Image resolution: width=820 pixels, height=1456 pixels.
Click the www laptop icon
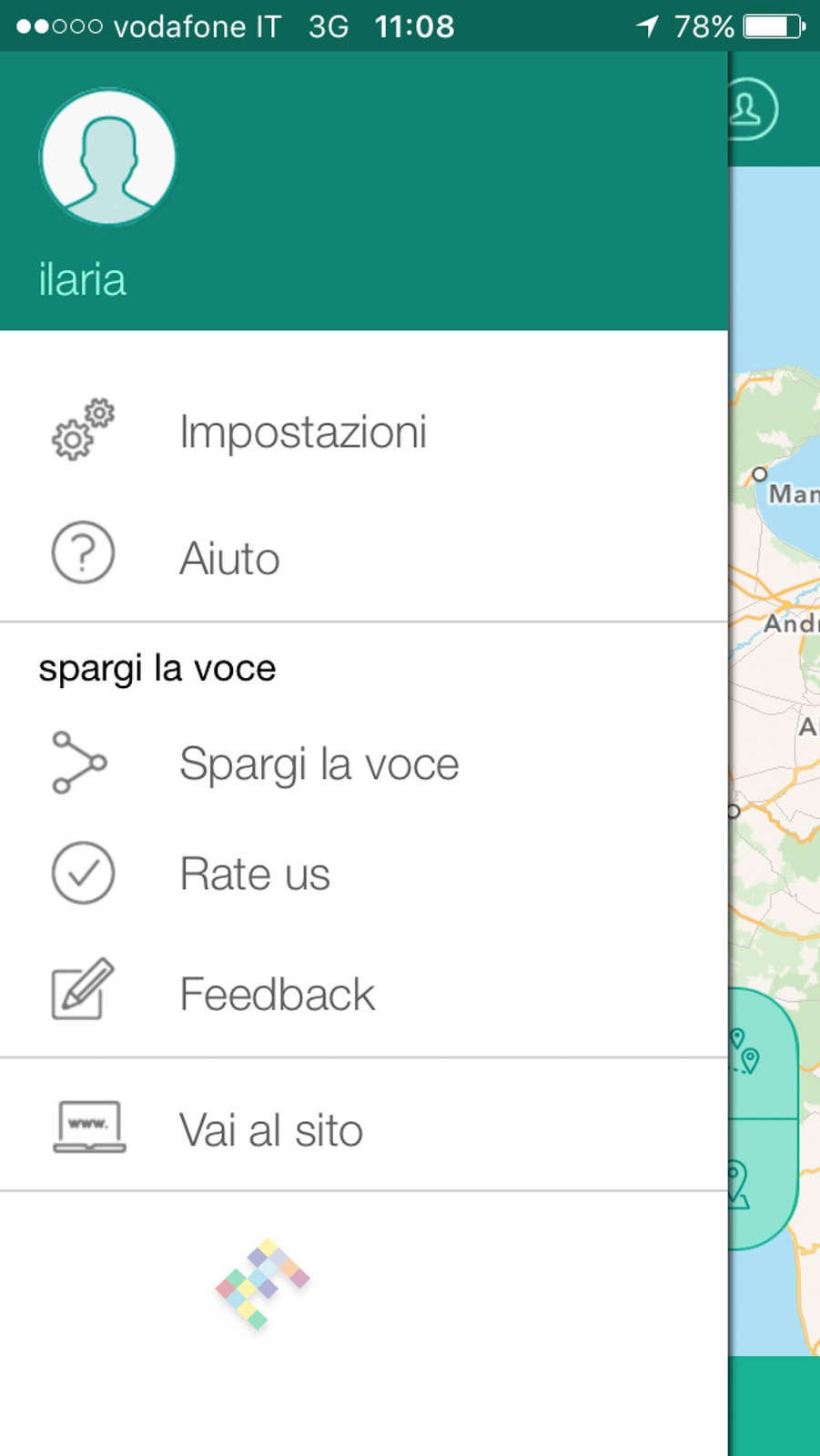89,1127
